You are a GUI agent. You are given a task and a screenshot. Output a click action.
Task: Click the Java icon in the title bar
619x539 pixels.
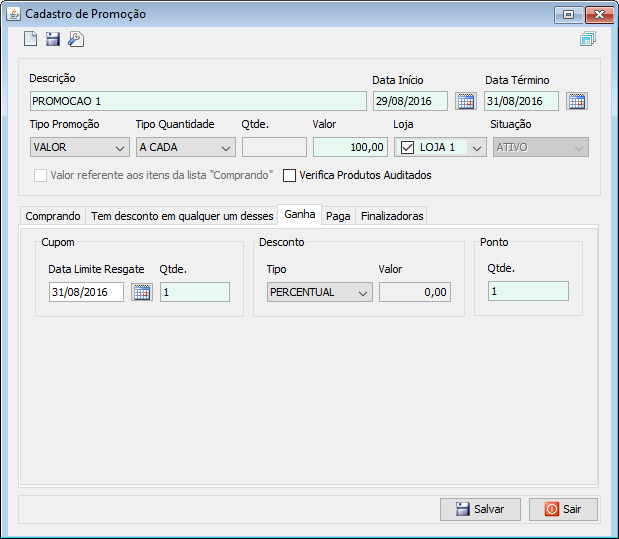pyautogui.click(x=13, y=14)
